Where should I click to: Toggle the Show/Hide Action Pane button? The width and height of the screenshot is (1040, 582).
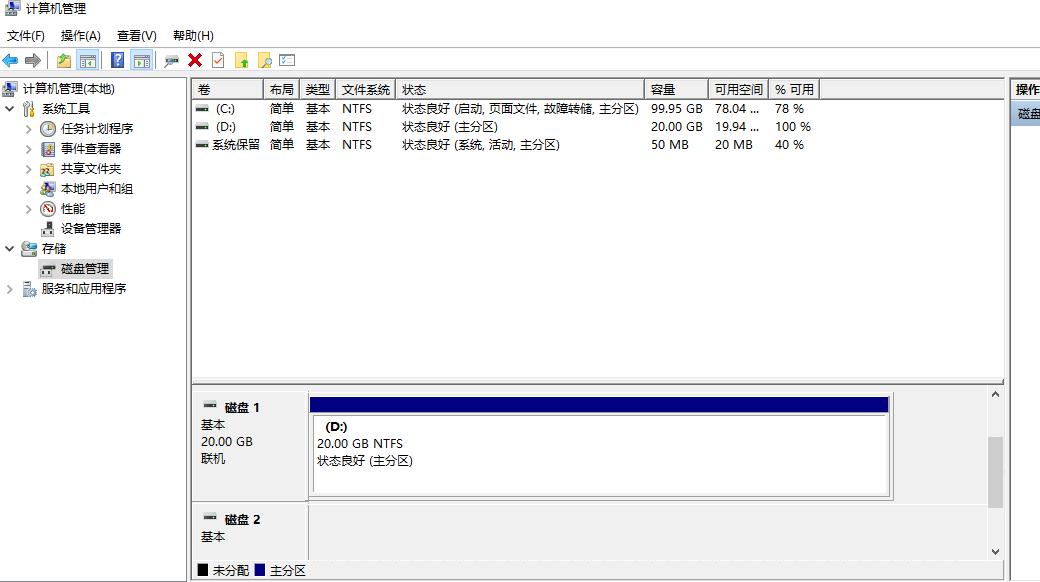click(x=141, y=60)
